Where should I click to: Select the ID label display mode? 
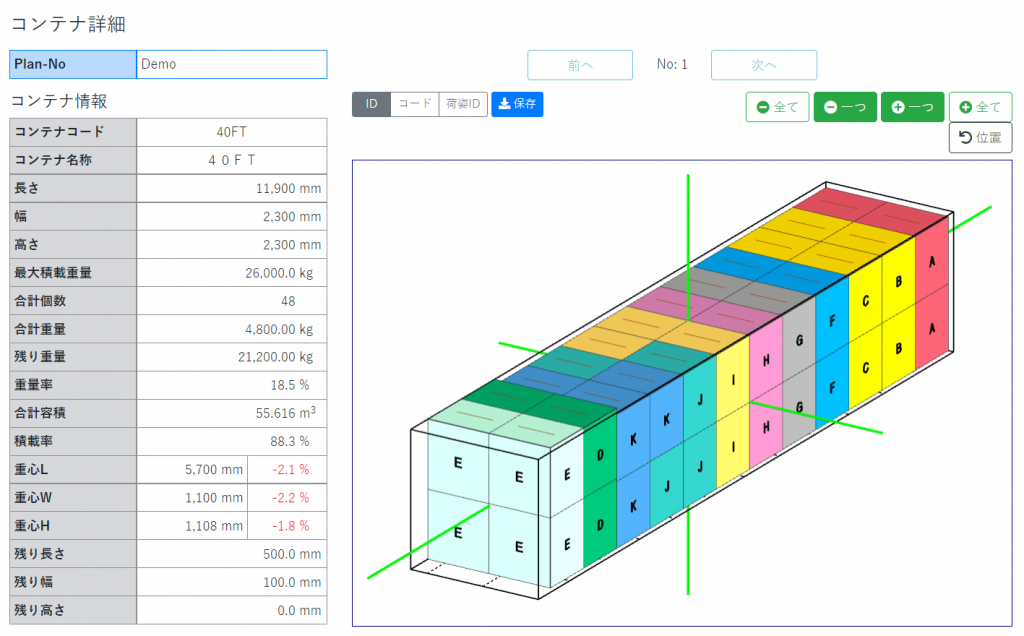[371, 104]
